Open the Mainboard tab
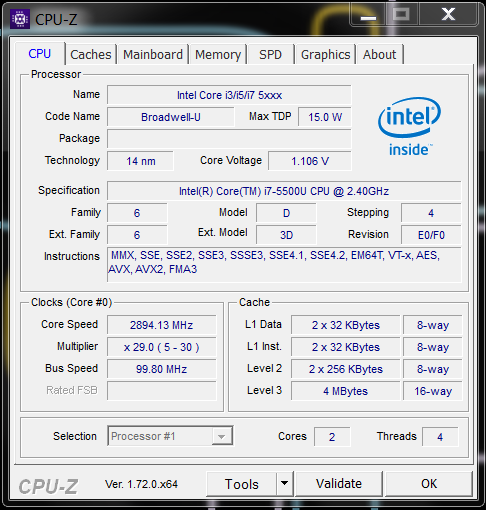This screenshot has height=510, width=486. tap(153, 54)
